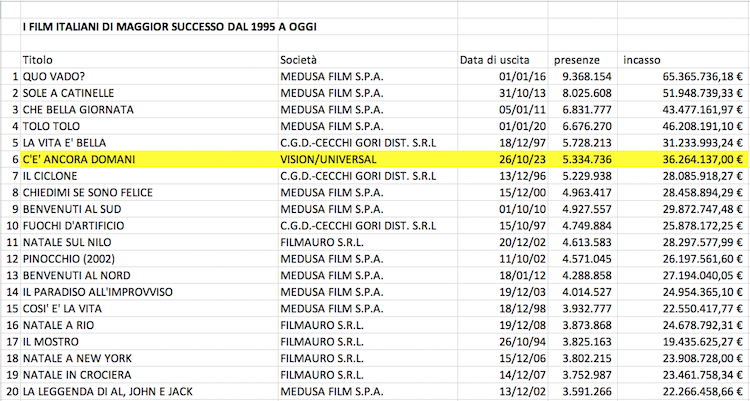Click the 'presenze' header cell
This screenshot has width=750, height=401.
click(582, 60)
